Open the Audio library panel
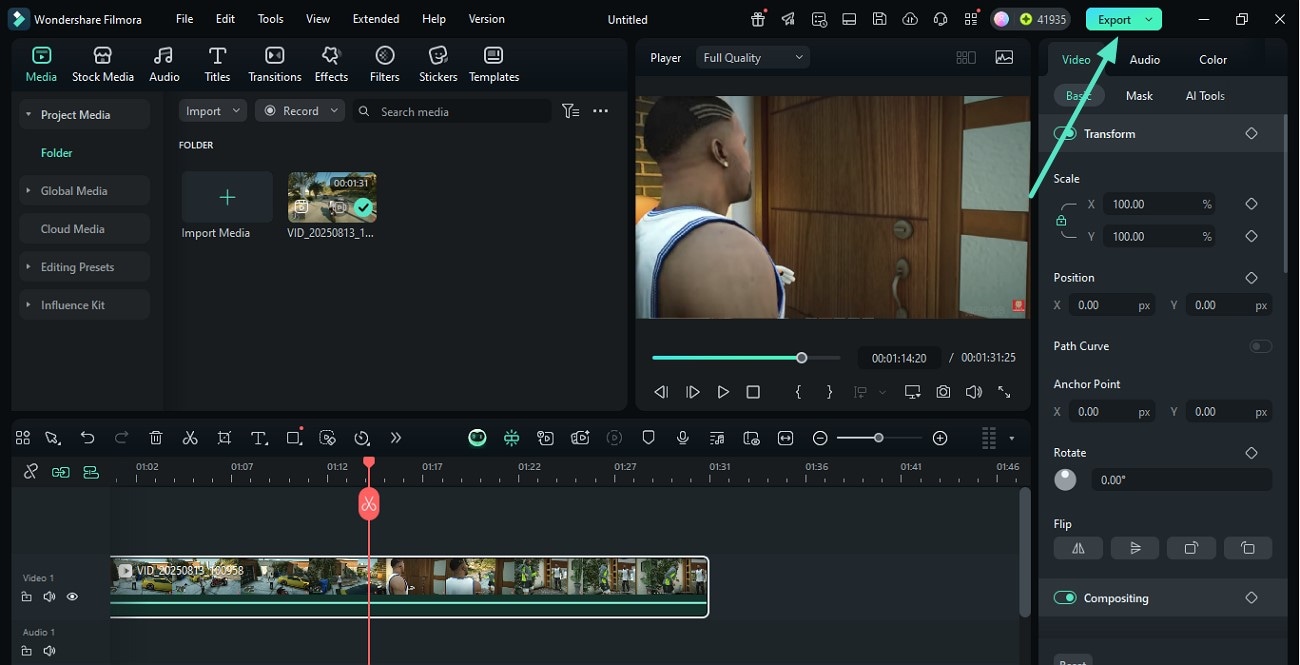 click(x=164, y=65)
